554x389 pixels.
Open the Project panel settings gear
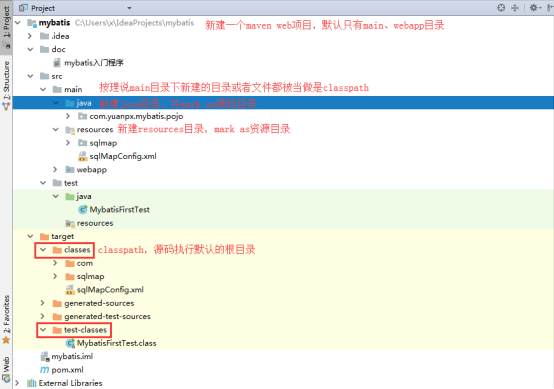(x=534, y=8)
